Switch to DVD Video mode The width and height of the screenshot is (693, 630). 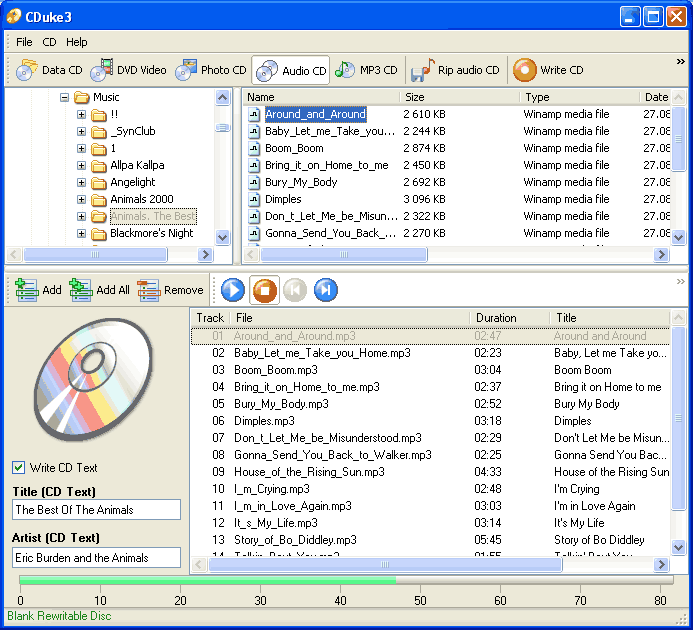tap(128, 70)
